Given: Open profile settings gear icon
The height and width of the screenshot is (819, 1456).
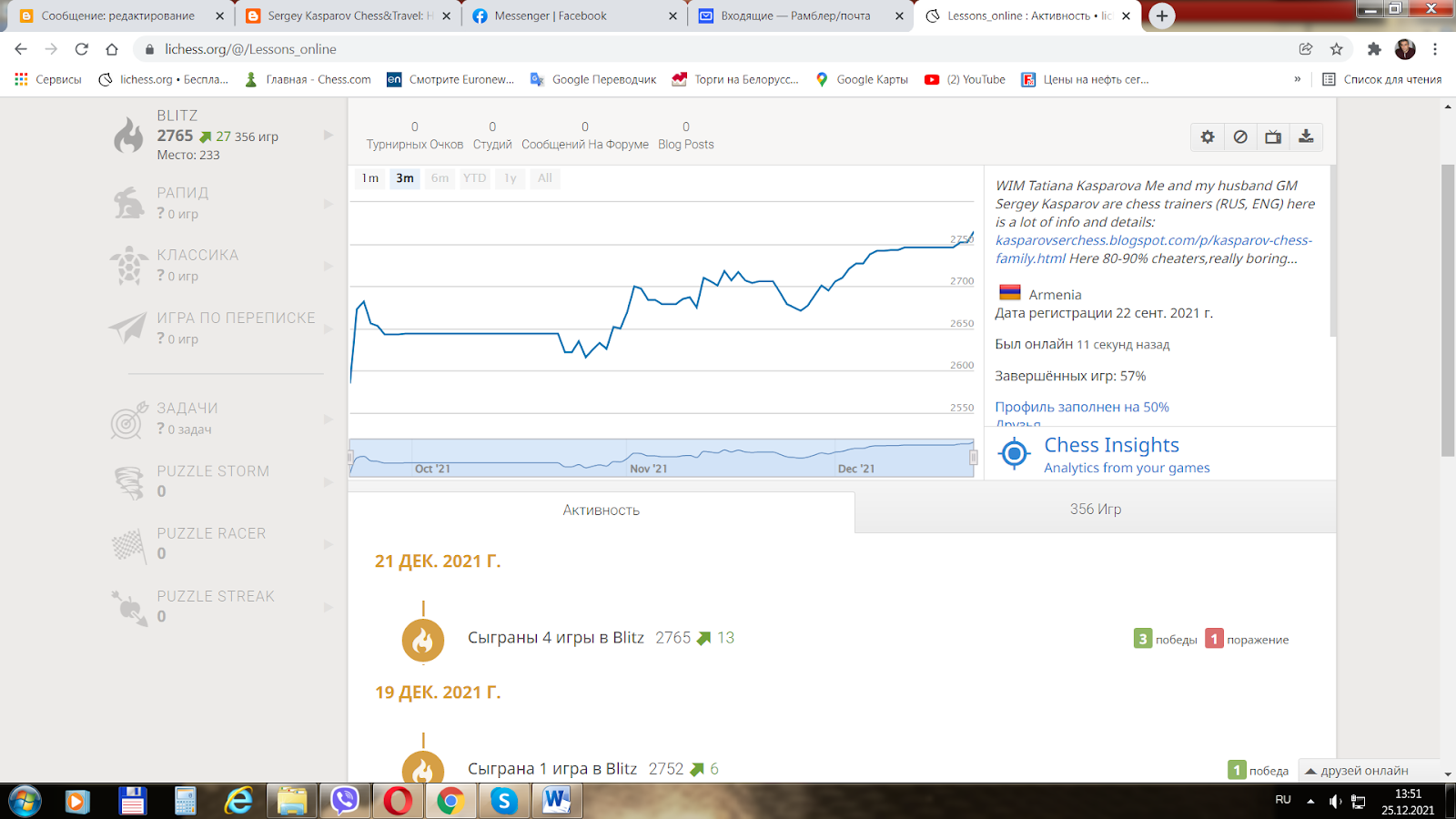Looking at the screenshot, I should click(1208, 136).
